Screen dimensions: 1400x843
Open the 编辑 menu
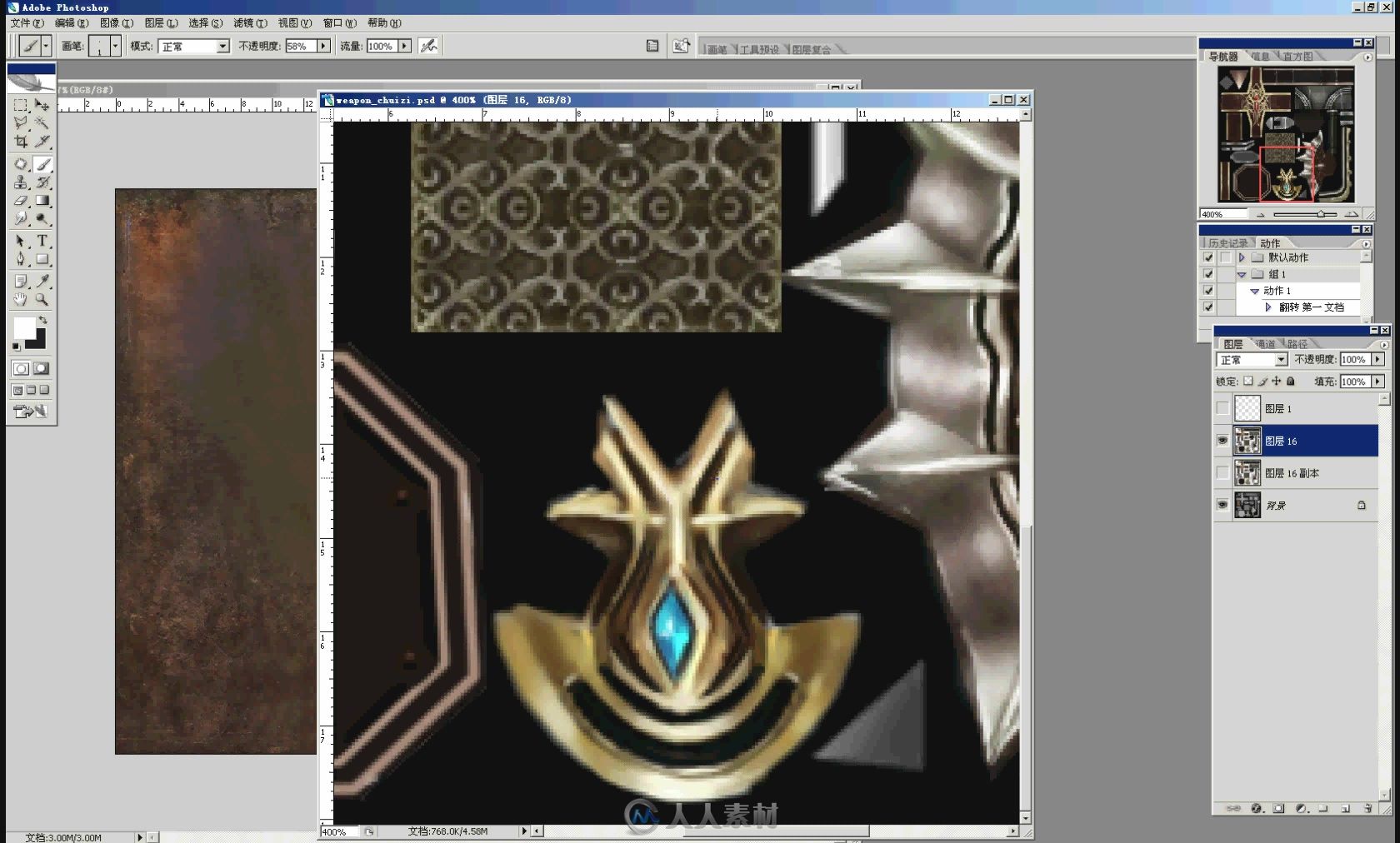[72, 22]
